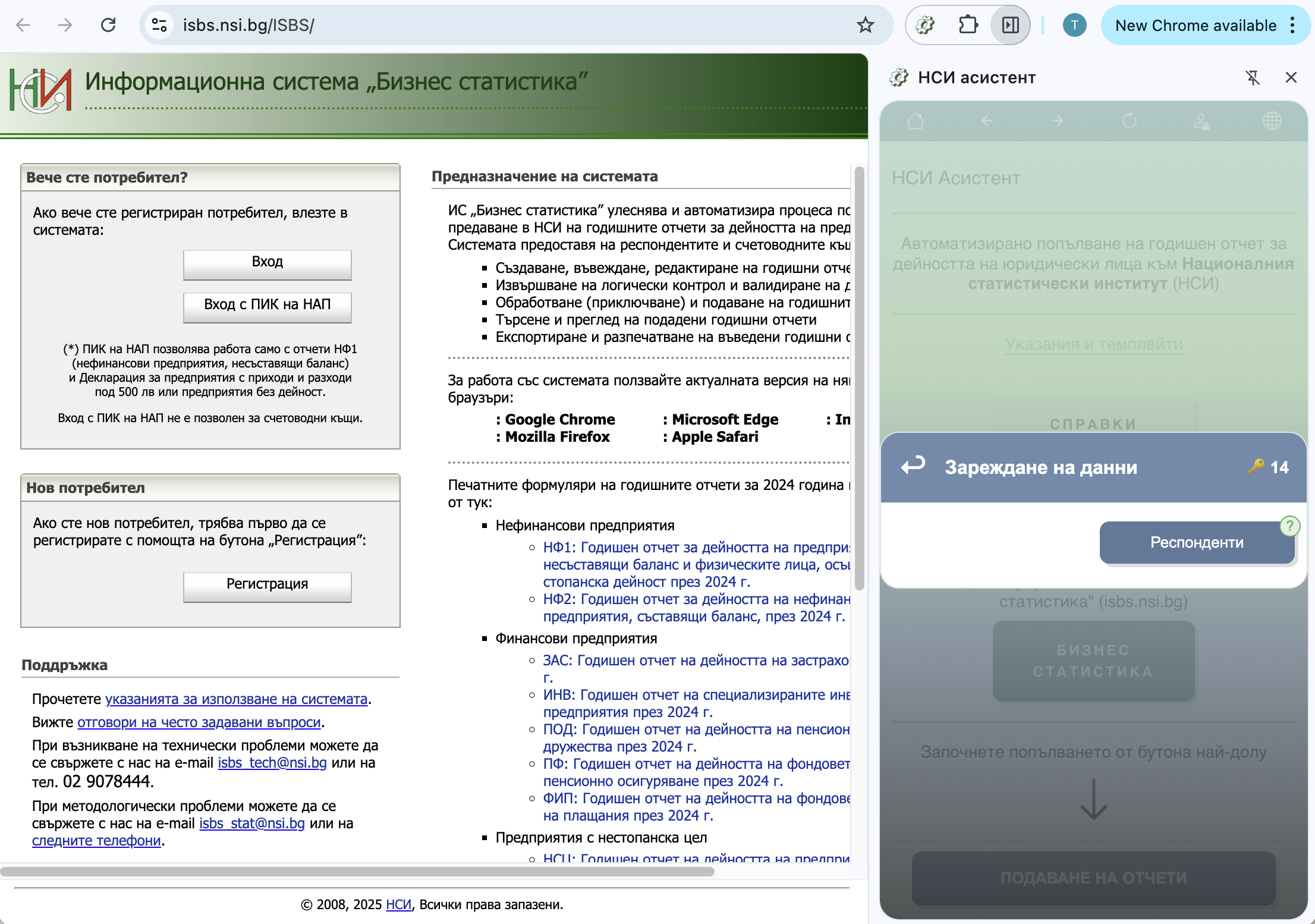Open the Chrome three-dot menu

pyautogui.click(x=1293, y=25)
